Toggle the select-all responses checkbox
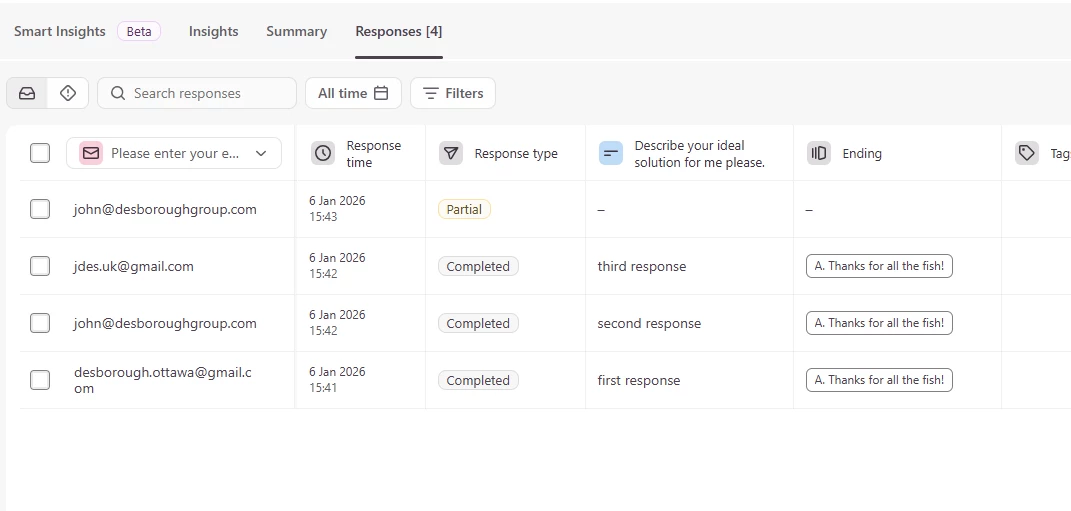 (x=40, y=153)
